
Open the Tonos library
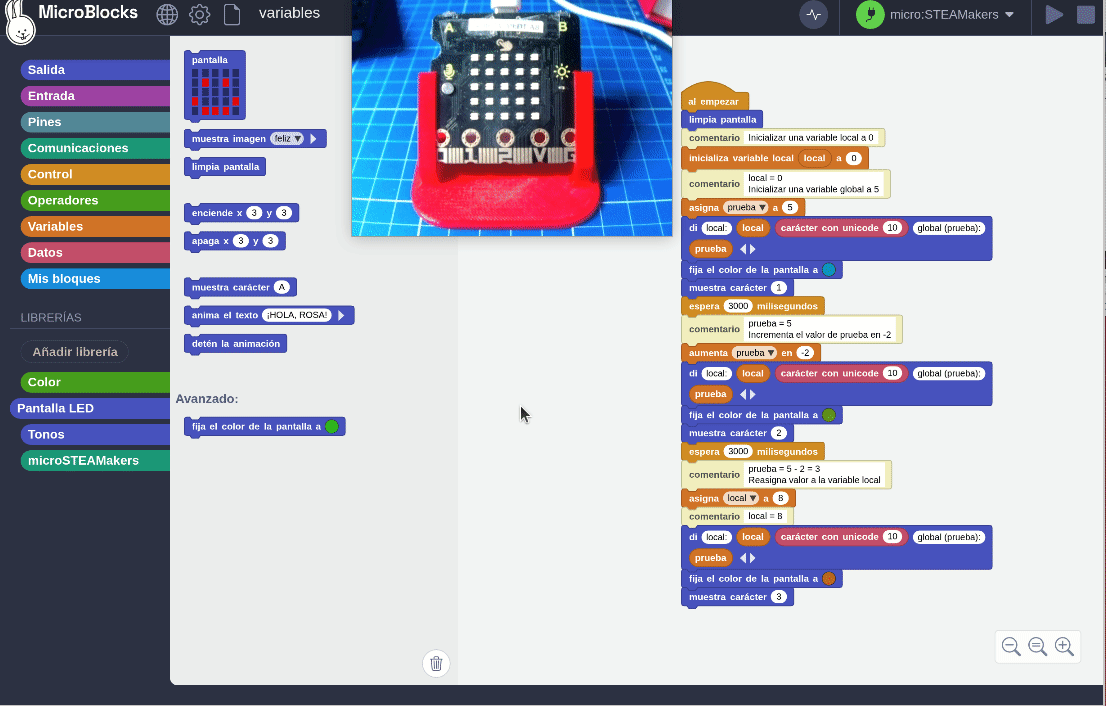point(95,434)
